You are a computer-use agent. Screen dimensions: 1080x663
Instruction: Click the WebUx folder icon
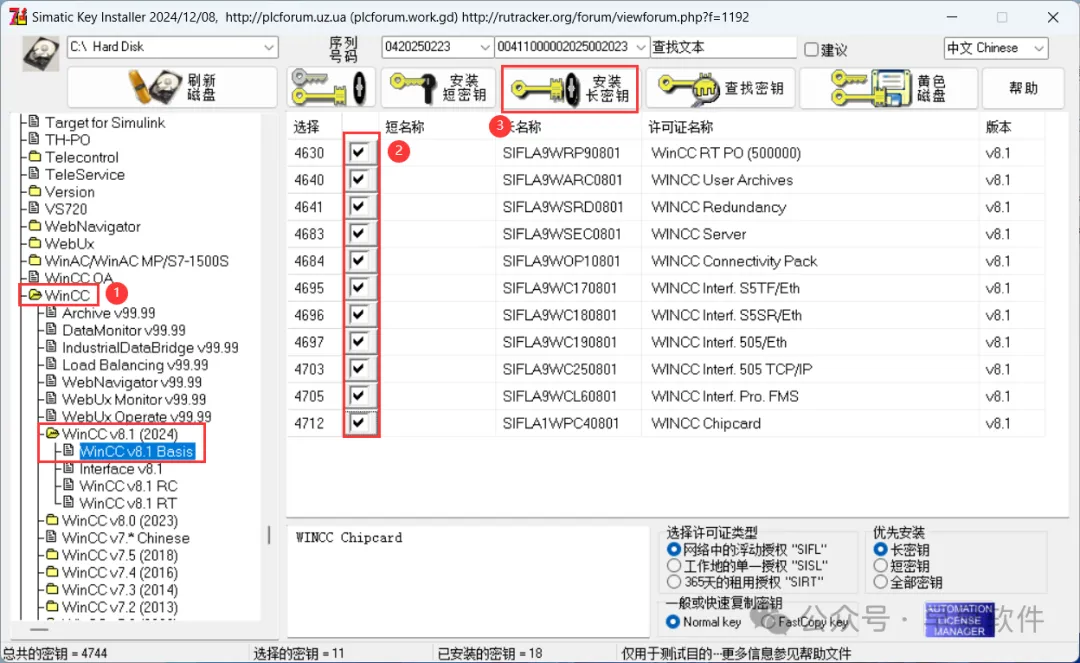pos(34,243)
